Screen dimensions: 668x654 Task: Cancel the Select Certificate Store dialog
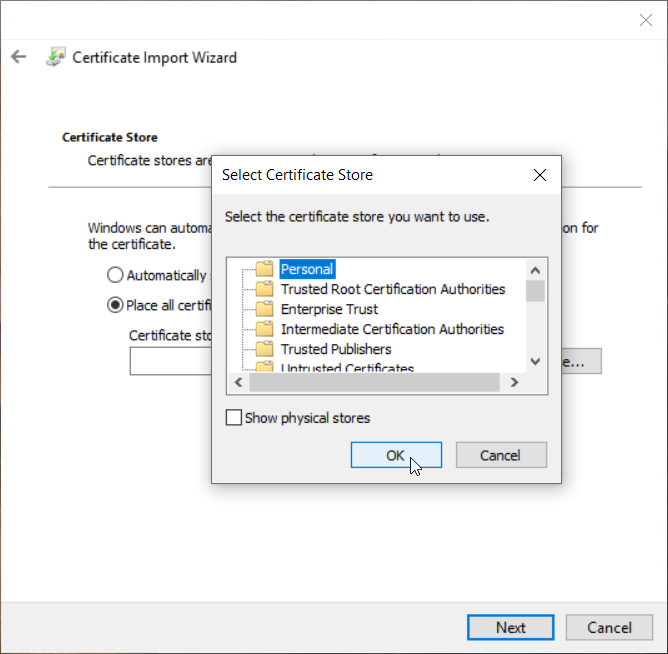[x=501, y=455]
